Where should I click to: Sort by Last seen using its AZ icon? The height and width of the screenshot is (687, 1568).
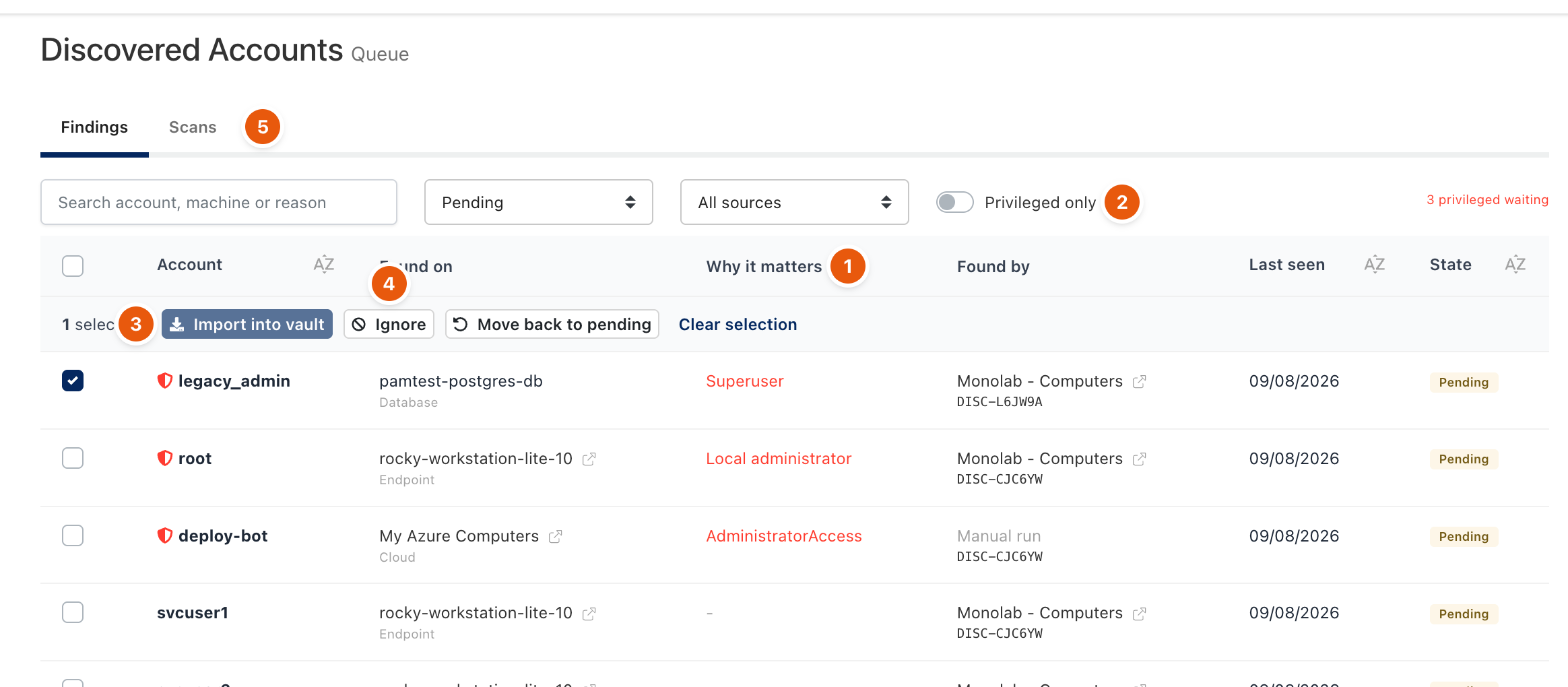[1375, 265]
